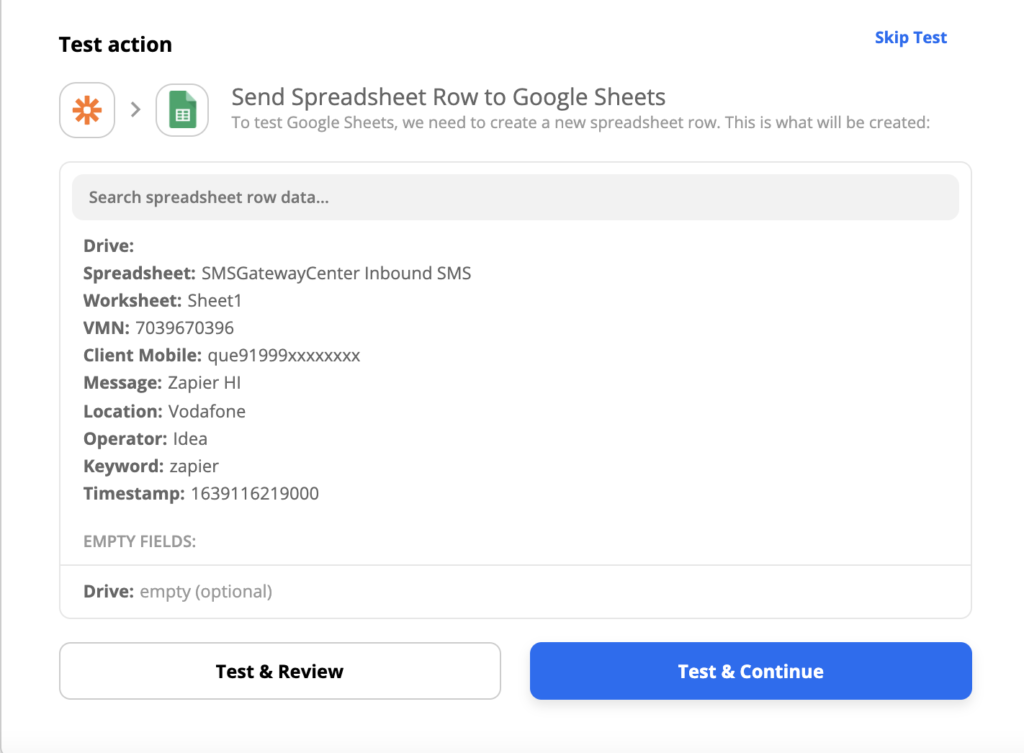Click the VMN 7039670396 entry

click(x=158, y=328)
